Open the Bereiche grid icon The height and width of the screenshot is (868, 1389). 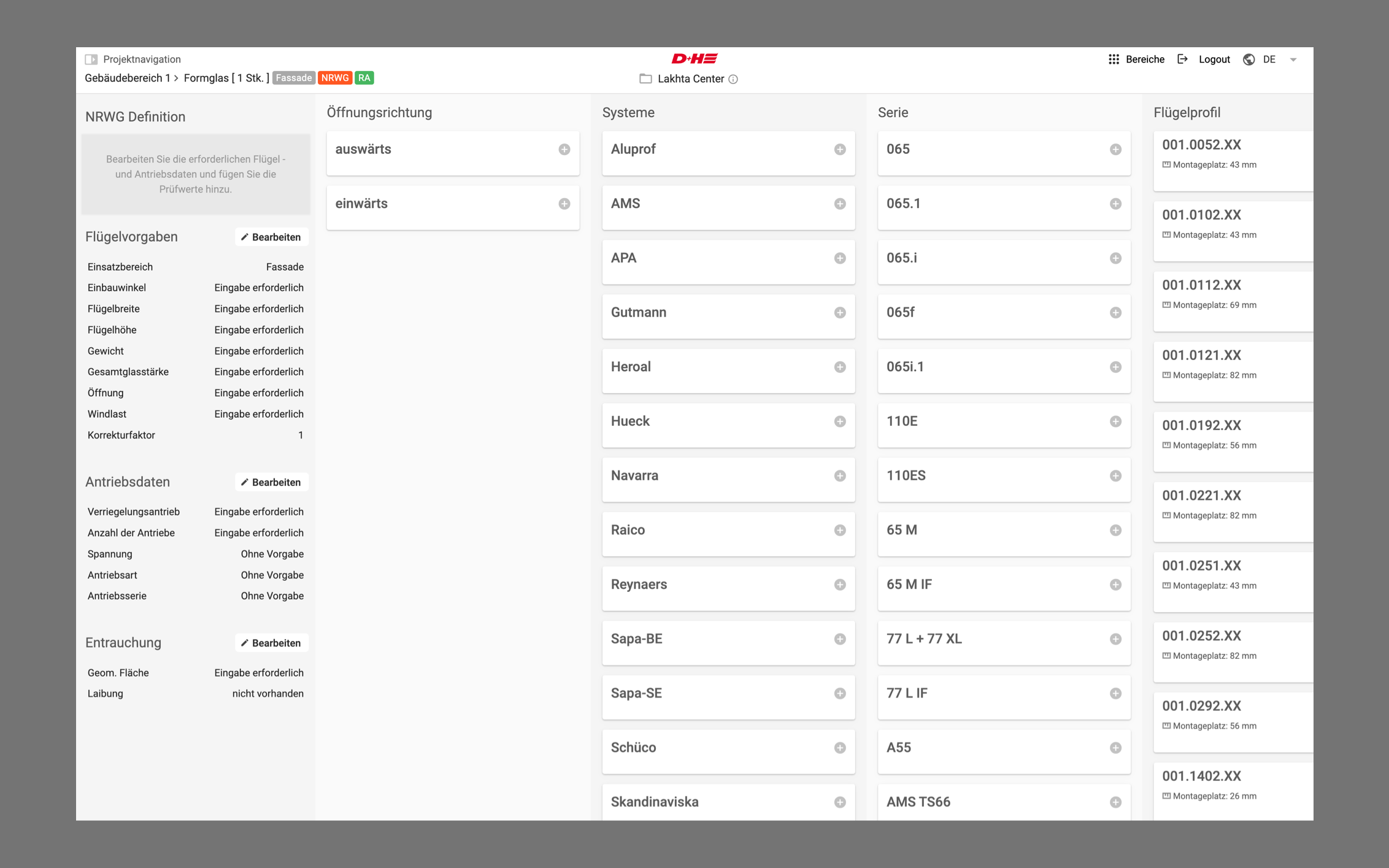(x=1114, y=60)
